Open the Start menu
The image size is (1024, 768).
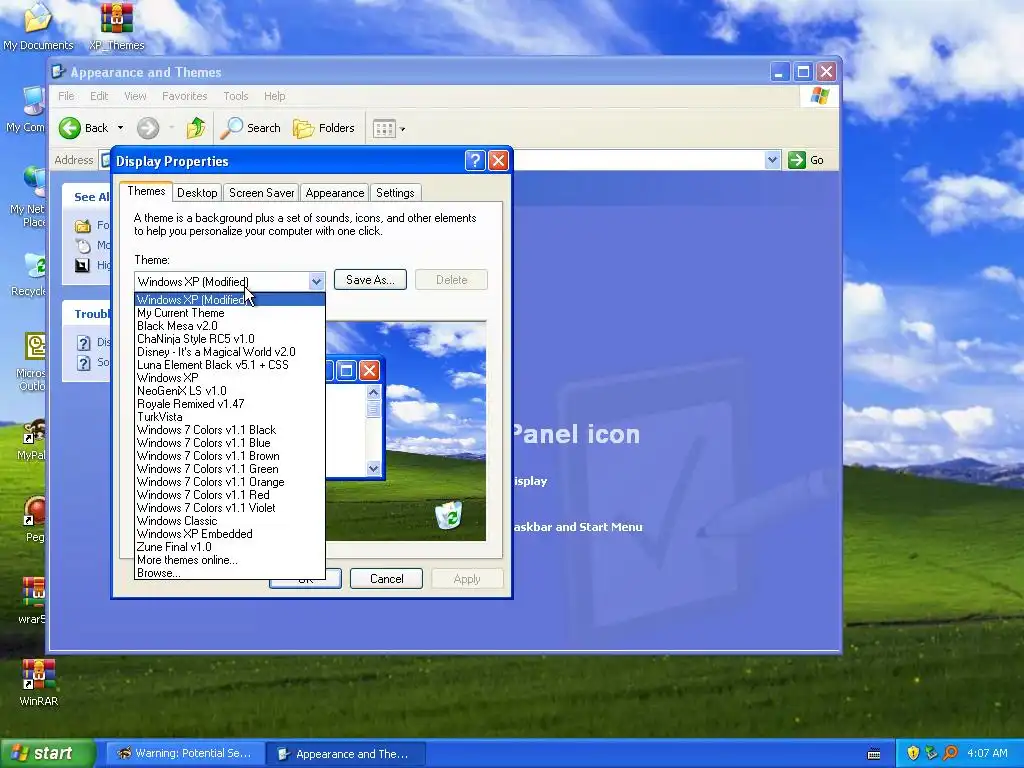47,754
